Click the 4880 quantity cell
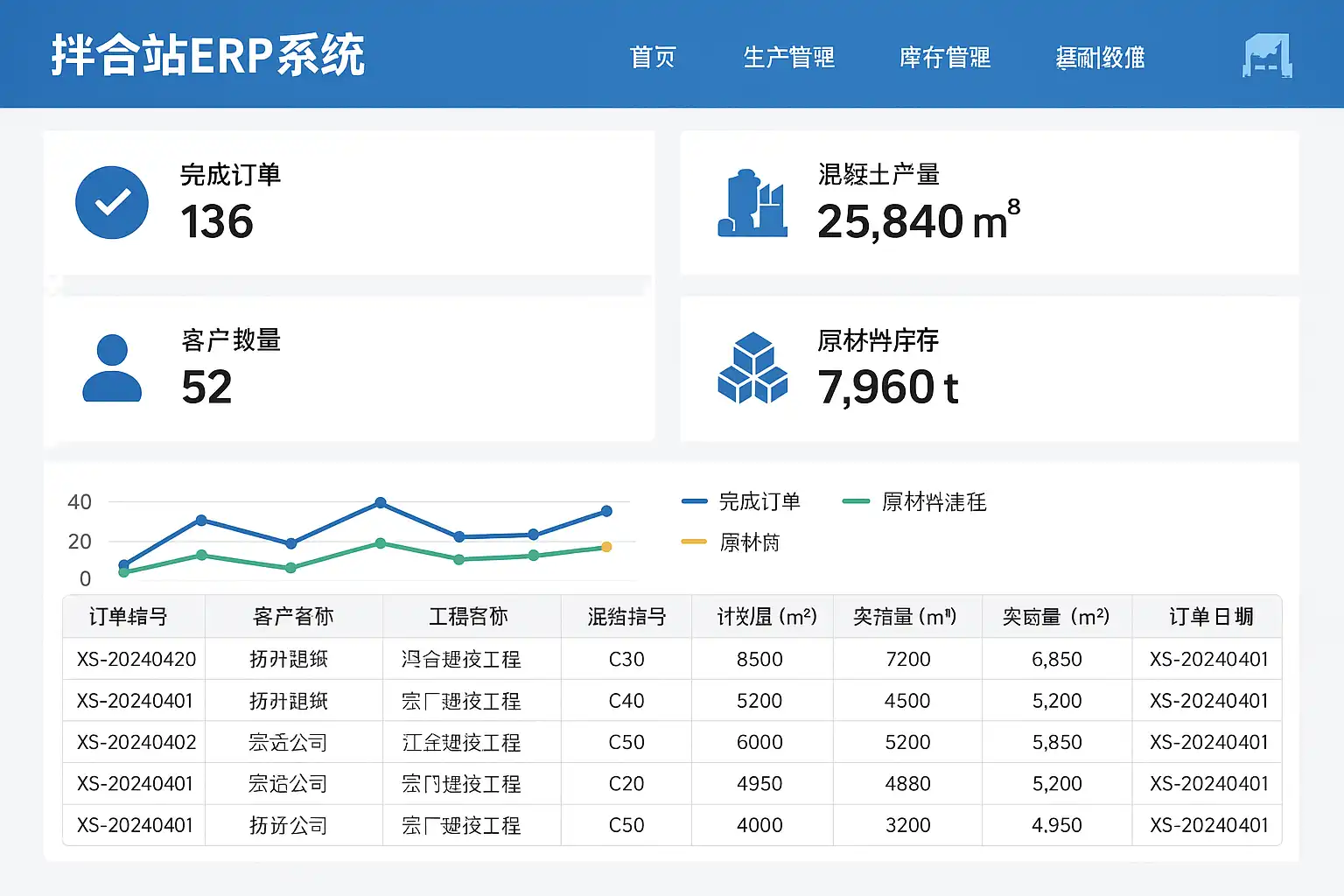1344x896 pixels. click(907, 783)
